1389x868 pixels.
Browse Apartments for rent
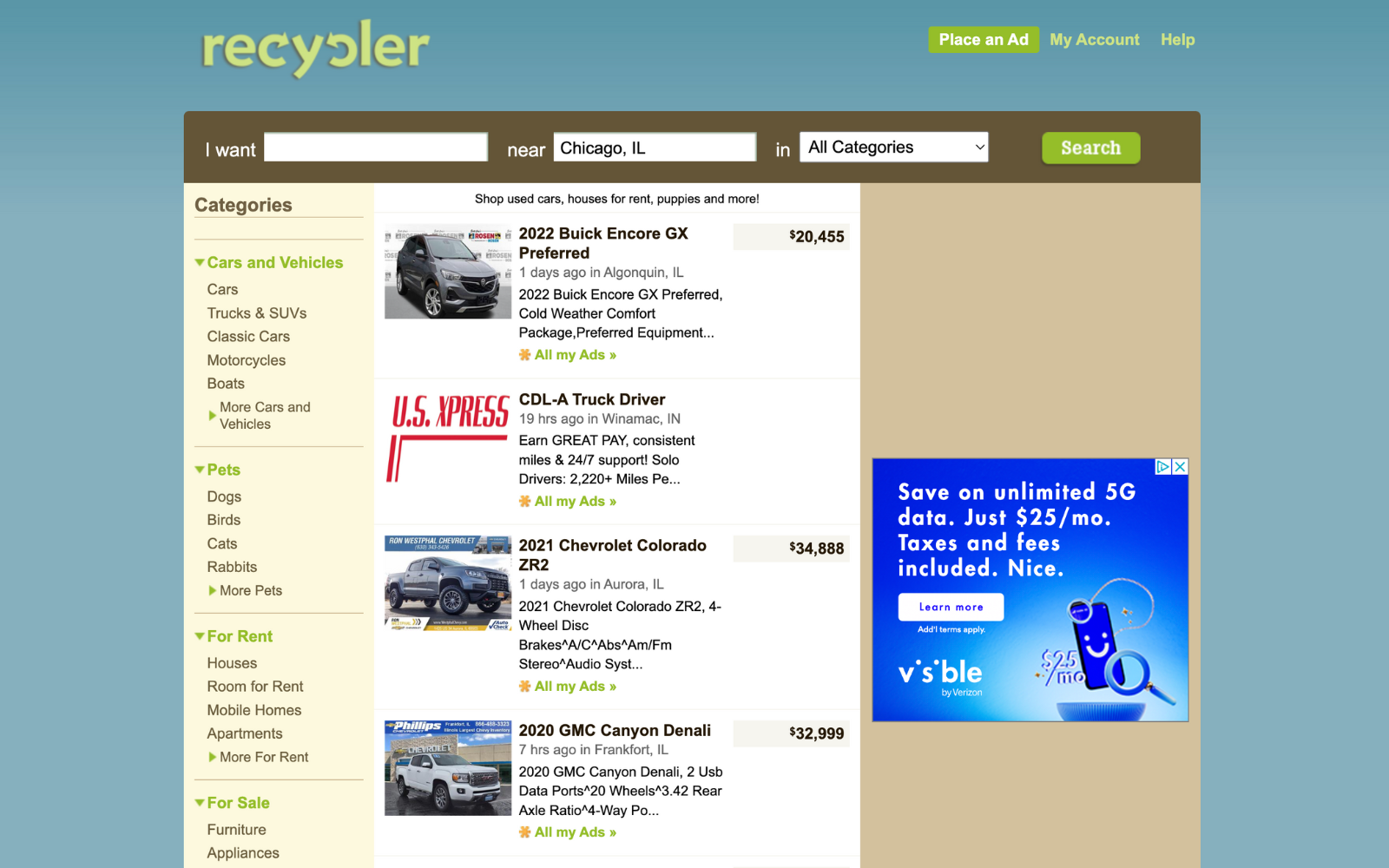click(245, 733)
